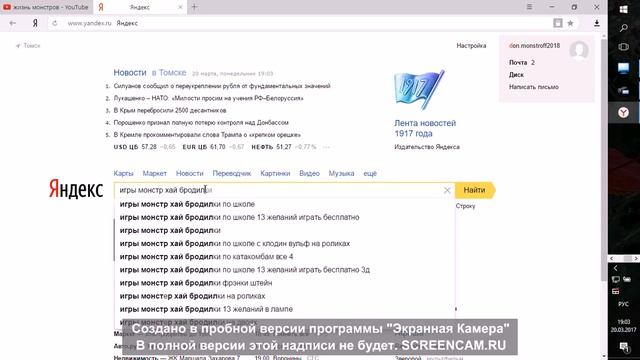Reload the page with refresh icon

55,23
